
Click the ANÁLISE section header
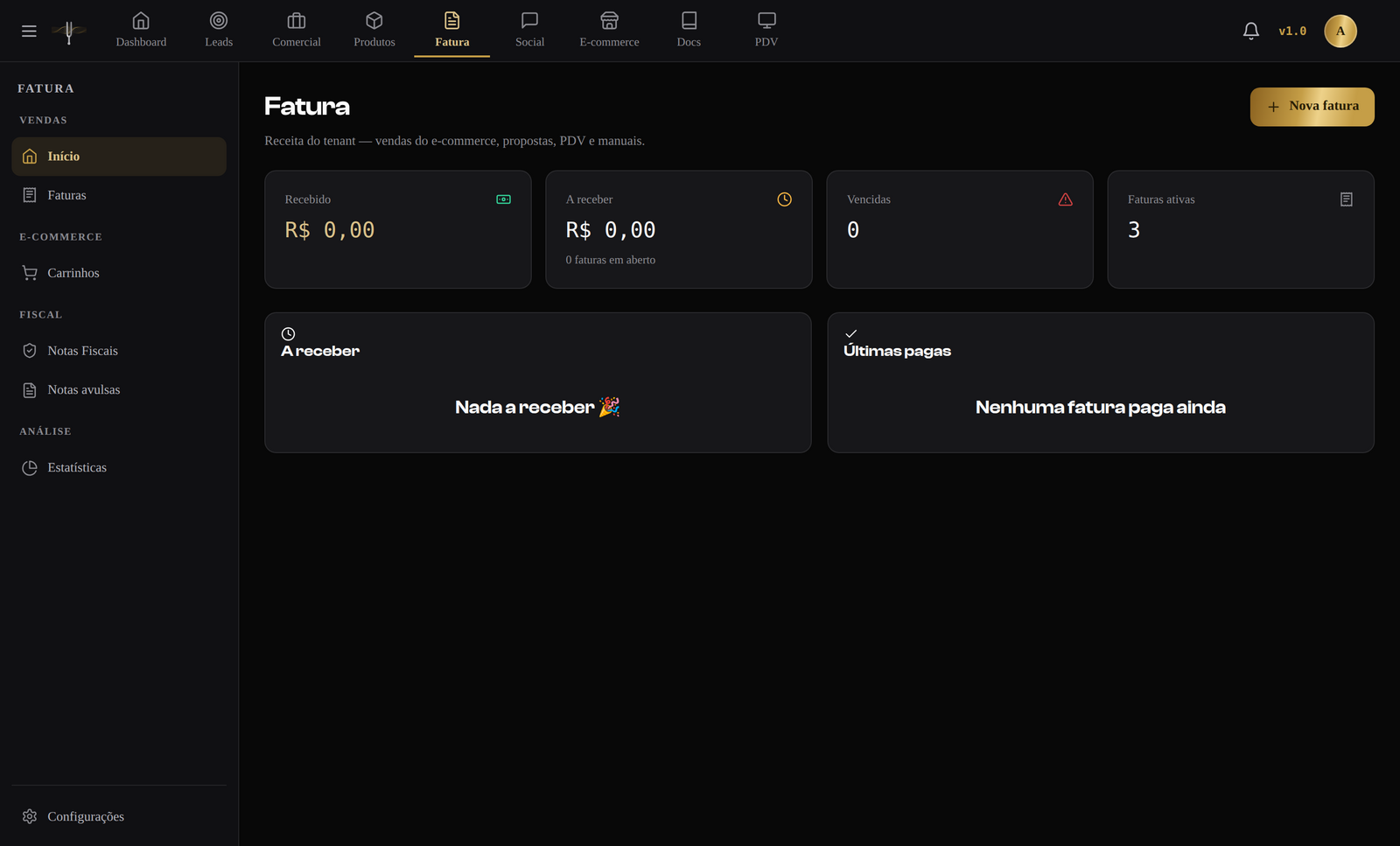45,431
